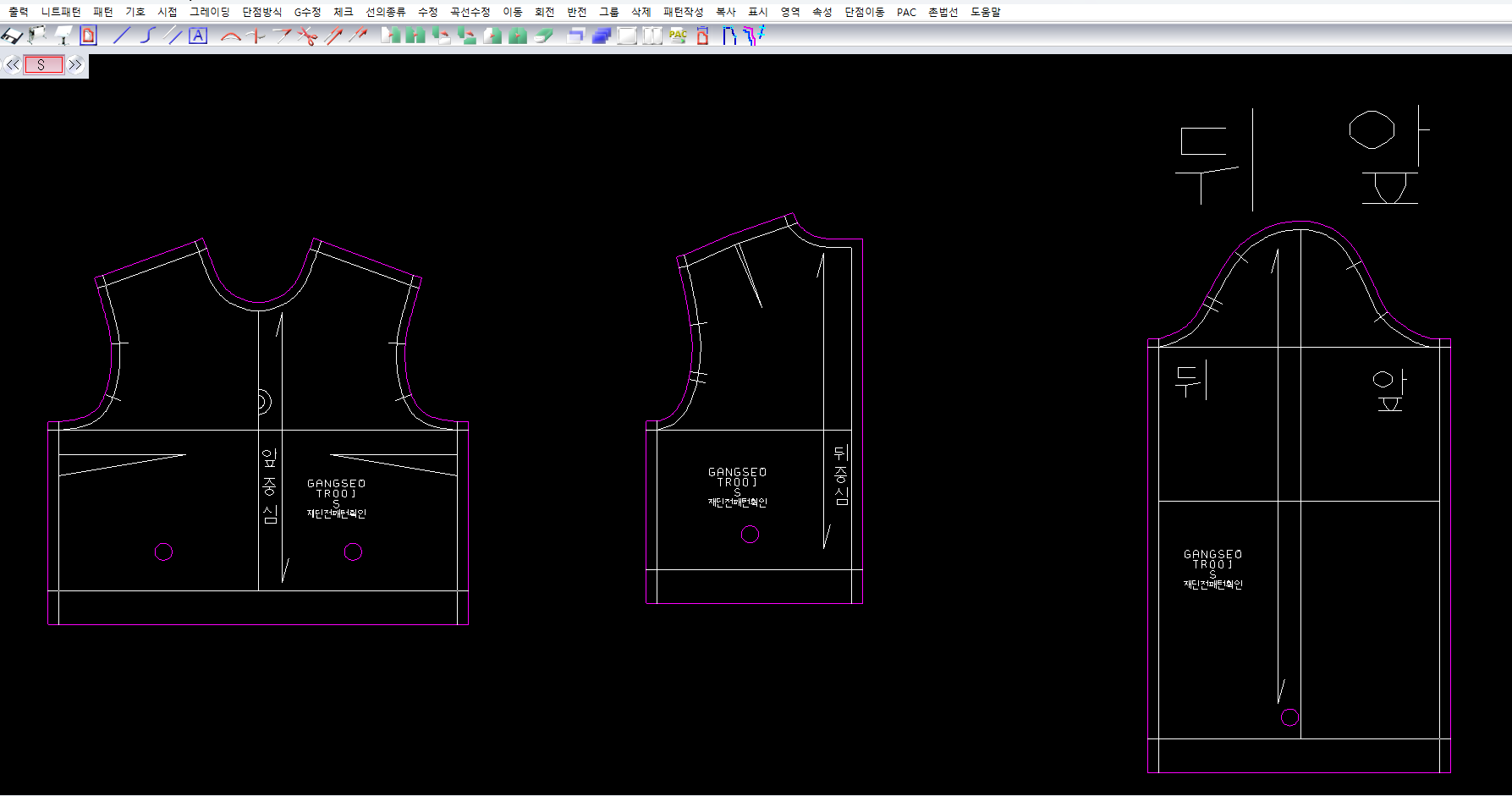
Task: Click the yellow PAC toolbar icon
Action: point(678,36)
